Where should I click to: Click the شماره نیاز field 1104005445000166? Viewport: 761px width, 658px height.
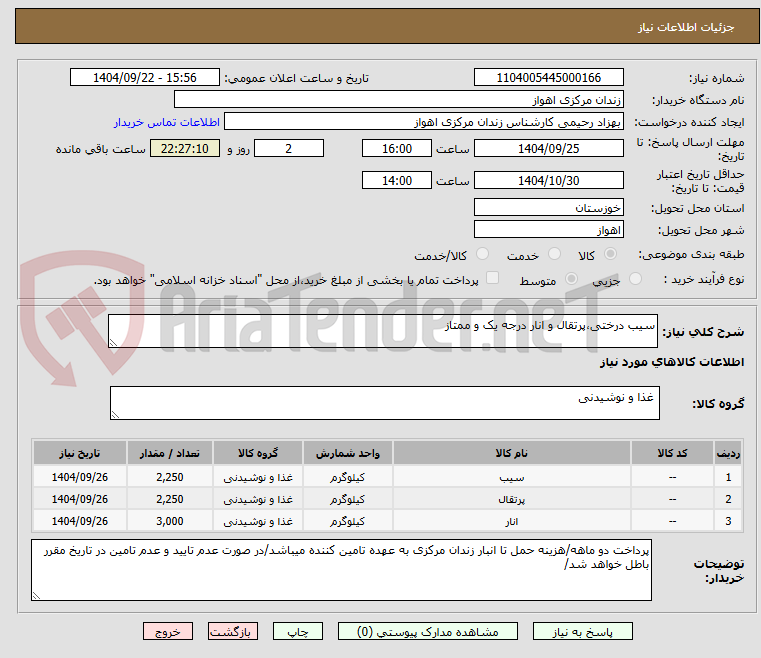[x=548, y=78]
